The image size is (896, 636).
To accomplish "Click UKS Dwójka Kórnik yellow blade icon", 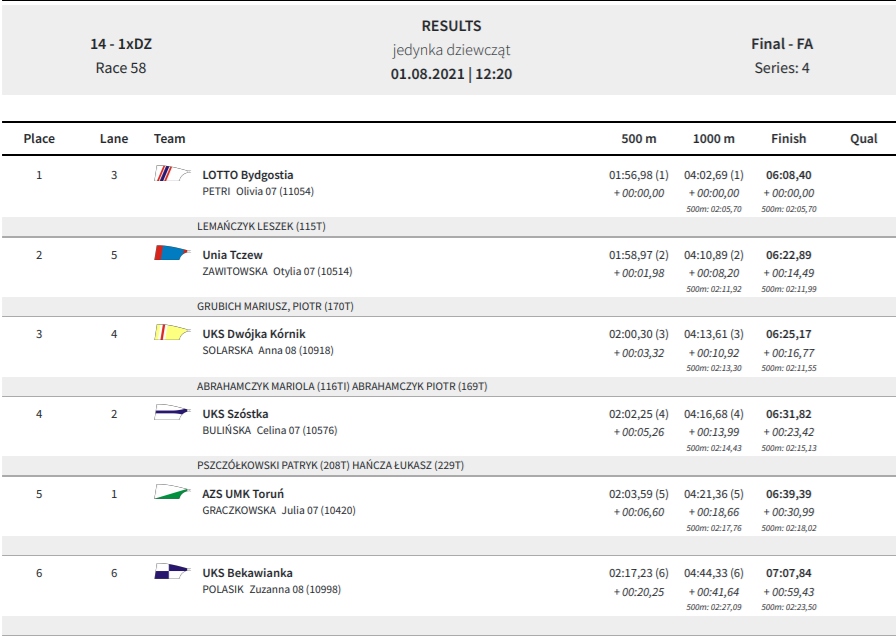I will (172, 332).
